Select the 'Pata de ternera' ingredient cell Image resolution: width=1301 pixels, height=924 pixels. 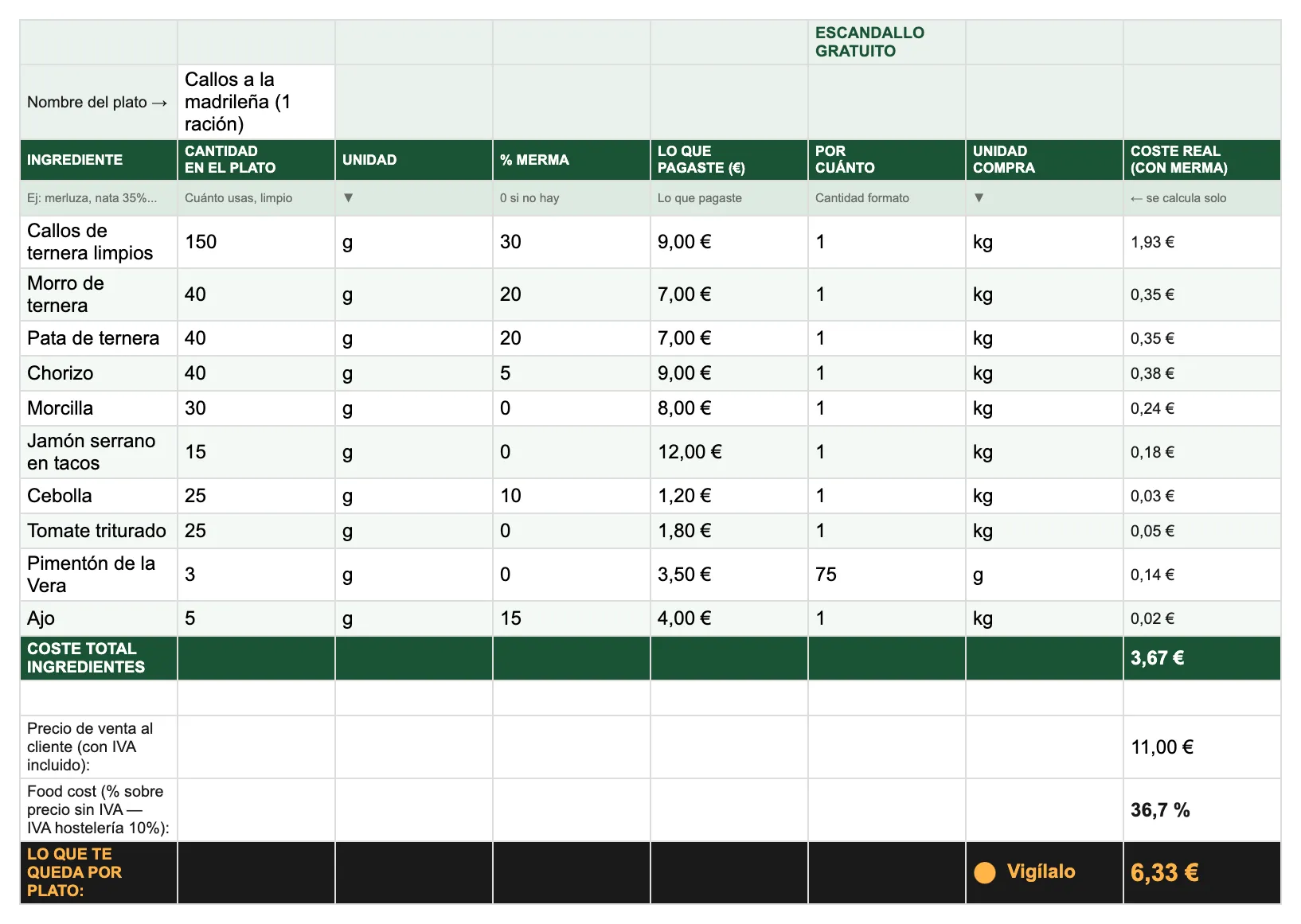(98, 338)
